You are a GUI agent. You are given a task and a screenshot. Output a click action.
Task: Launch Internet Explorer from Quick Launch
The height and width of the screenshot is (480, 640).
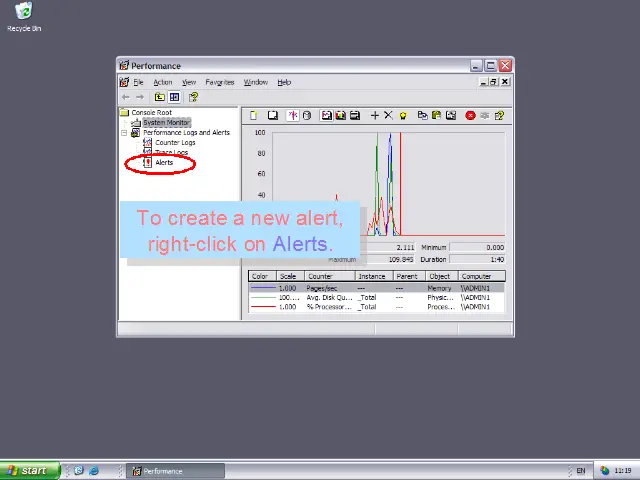click(x=94, y=471)
